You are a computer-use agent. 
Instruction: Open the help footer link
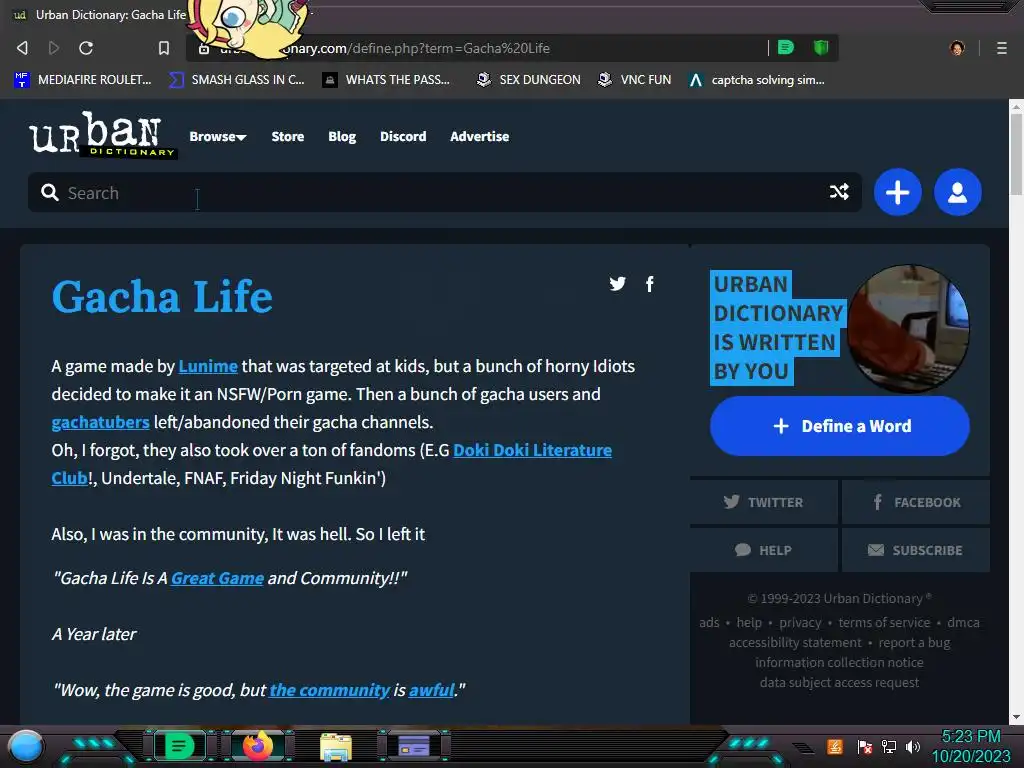[x=749, y=622]
